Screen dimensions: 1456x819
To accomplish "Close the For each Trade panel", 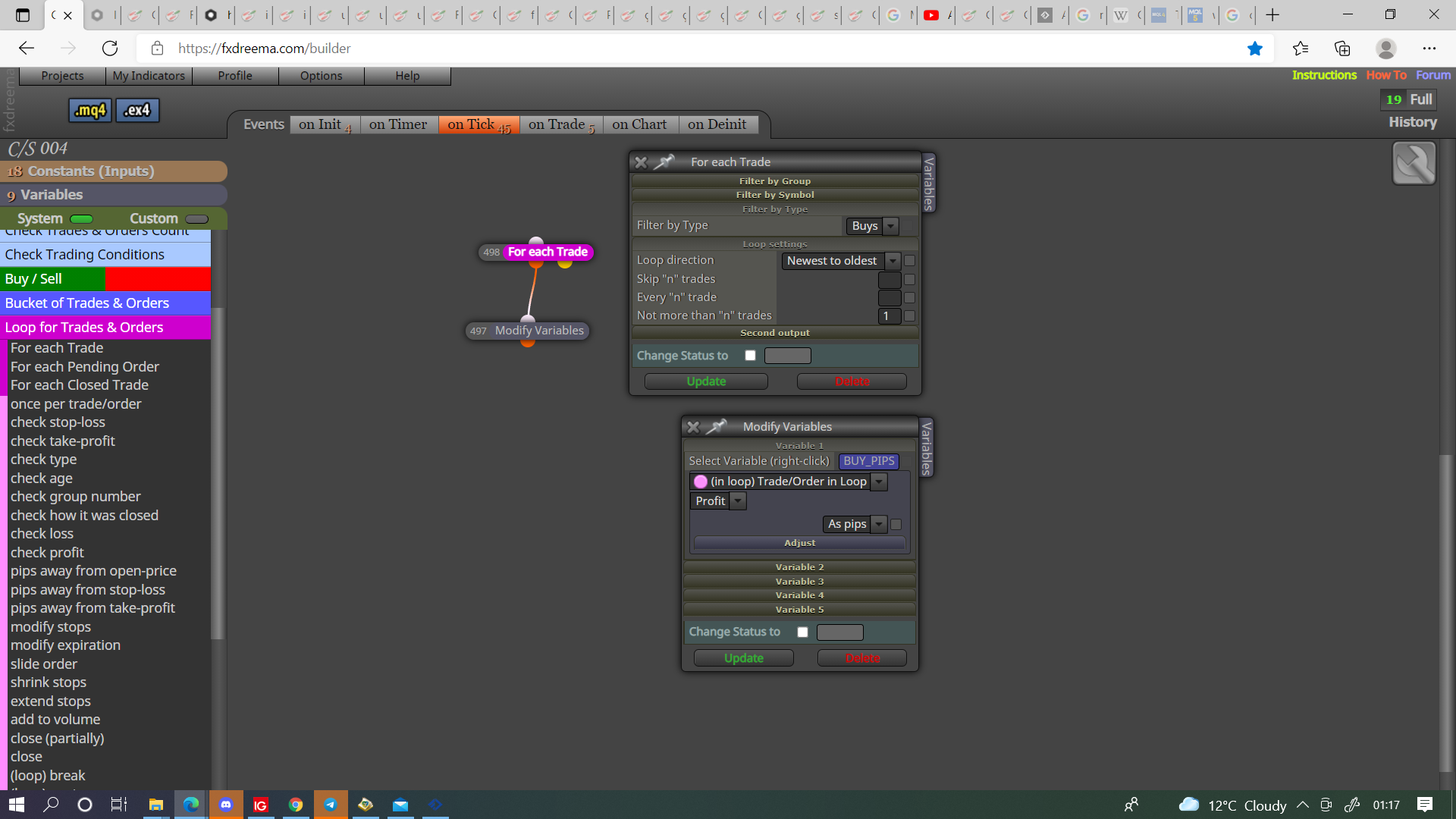I will [641, 162].
